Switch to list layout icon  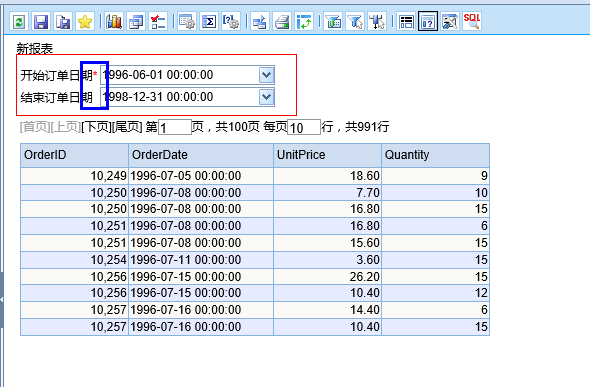point(406,21)
